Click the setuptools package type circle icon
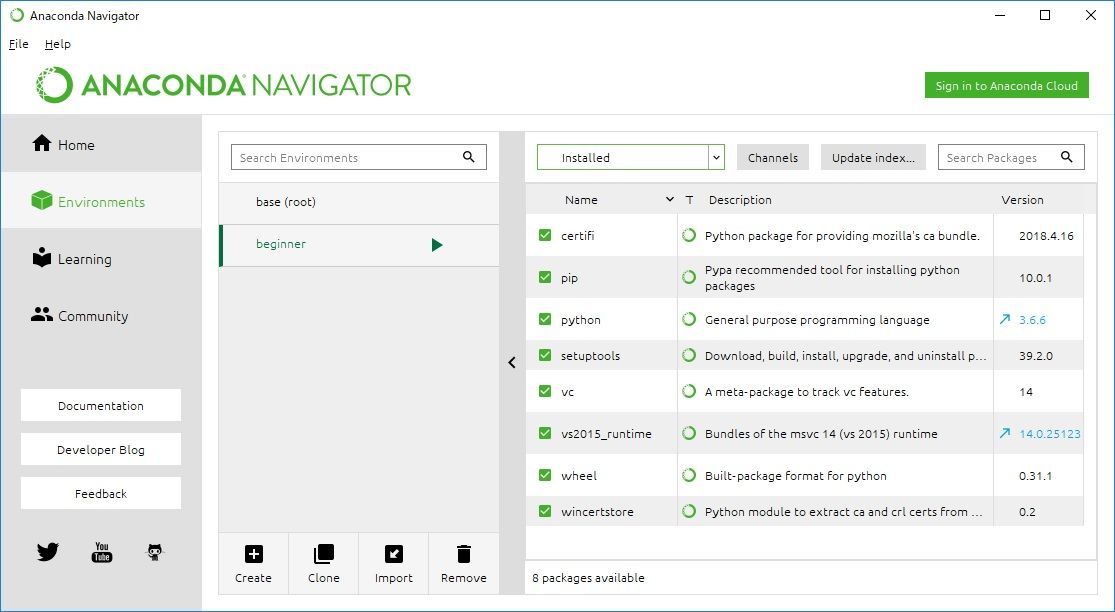Image resolution: width=1115 pixels, height=612 pixels. [x=688, y=355]
